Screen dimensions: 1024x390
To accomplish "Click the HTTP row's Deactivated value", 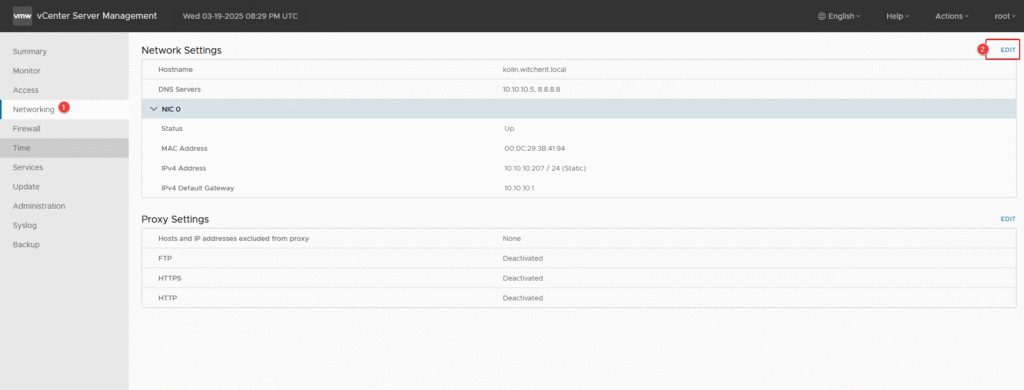I will point(522,298).
